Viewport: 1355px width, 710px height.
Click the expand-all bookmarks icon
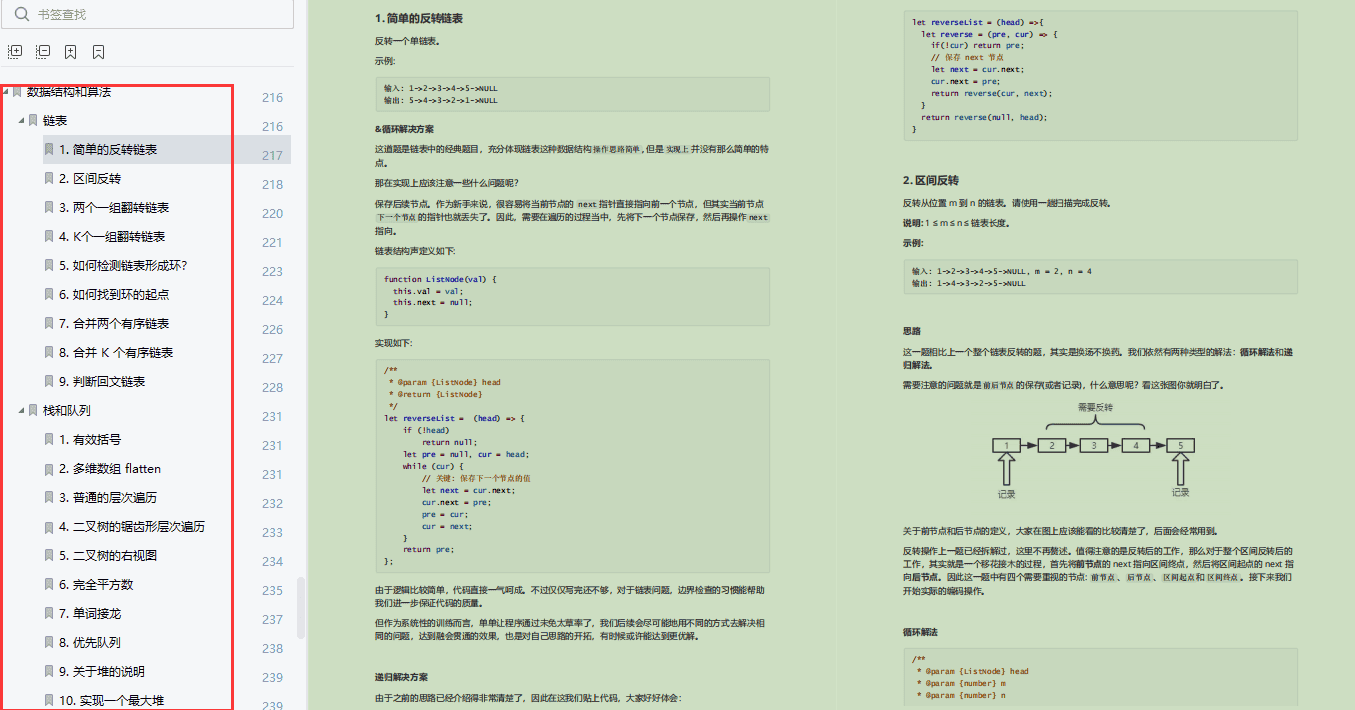[14, 52]
